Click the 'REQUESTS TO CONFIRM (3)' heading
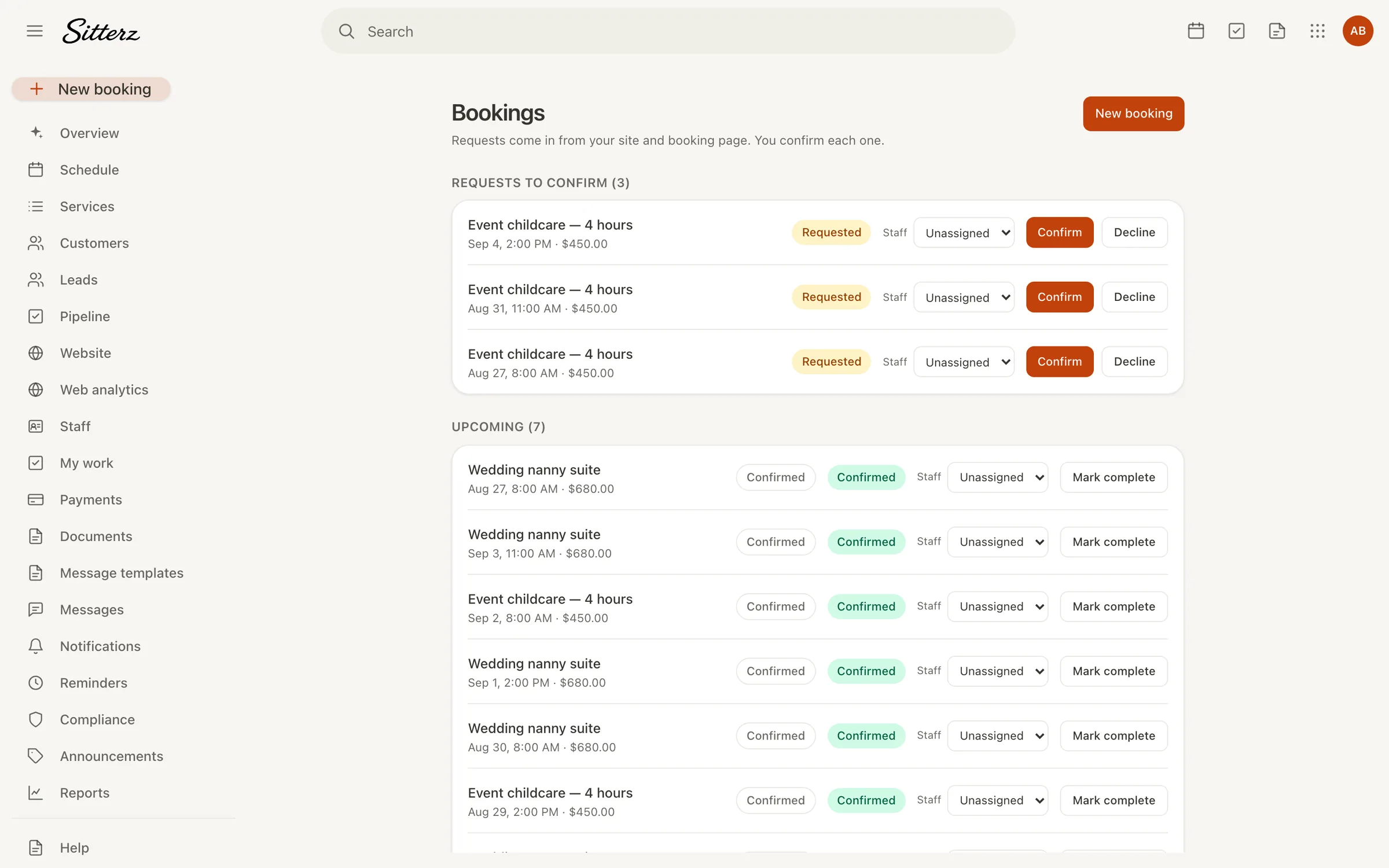1389x868 pixels. click(x=541, y=183)
